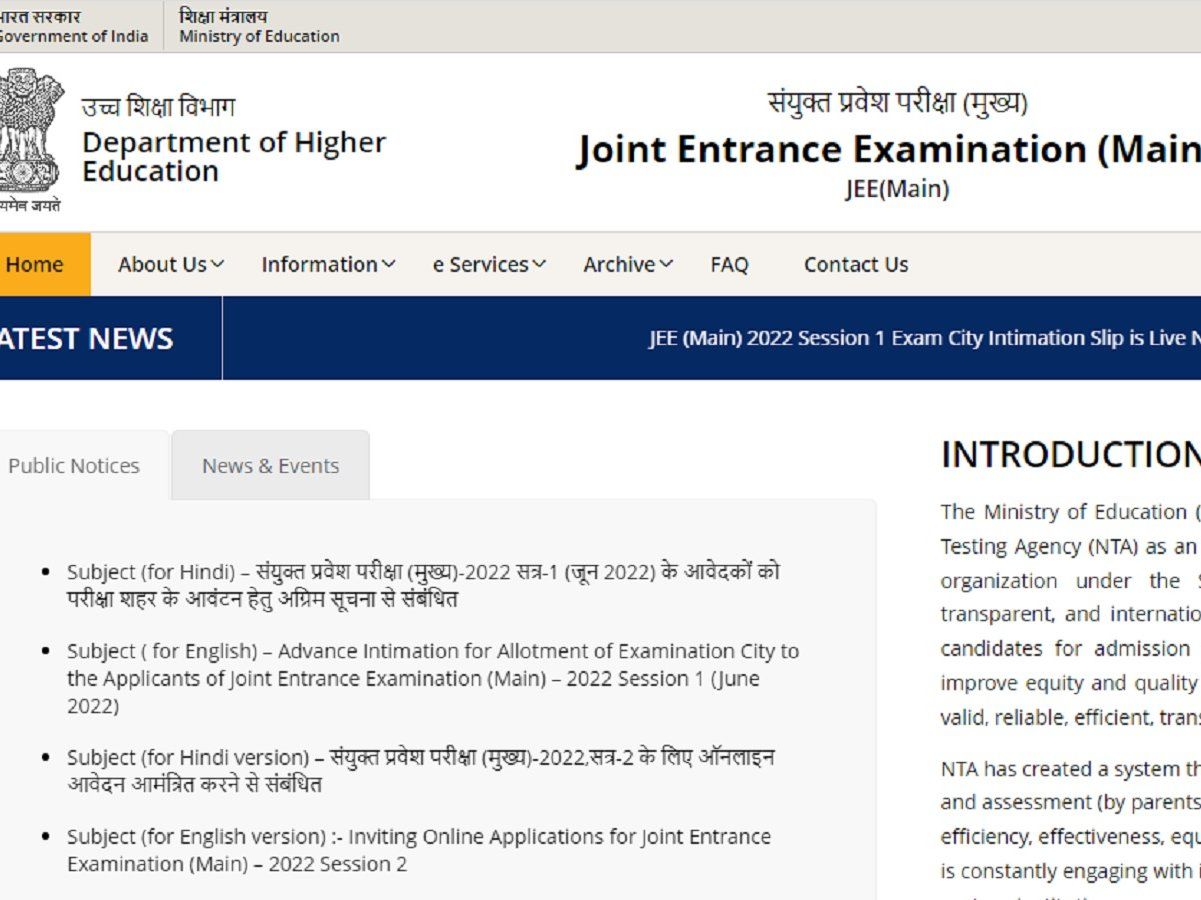This screenshot has height=900, width=1201.
Task: Open the Archive dropdown menu
Action: click(x=624, y=264)
